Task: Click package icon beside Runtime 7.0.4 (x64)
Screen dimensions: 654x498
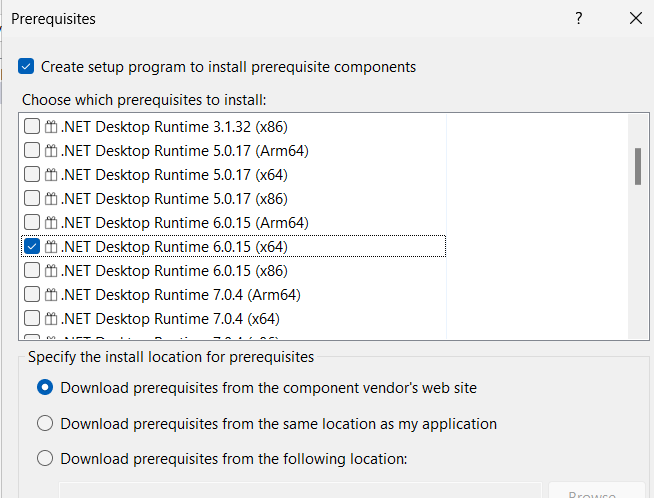Action: pyautogui.click(x=51, y=319)
